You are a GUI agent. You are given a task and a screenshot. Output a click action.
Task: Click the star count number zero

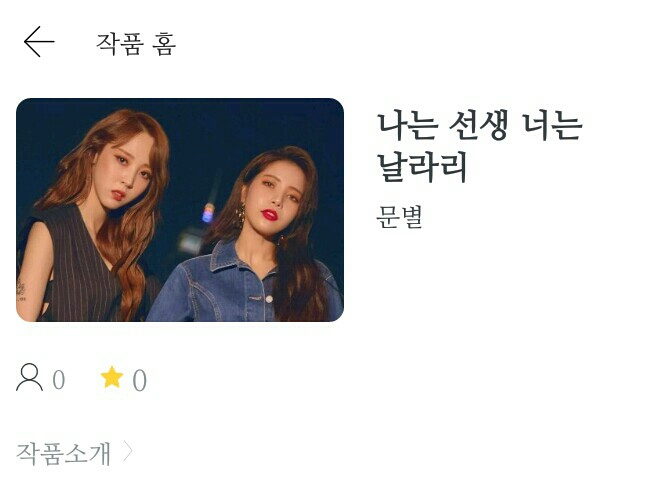tap(140, 380)
